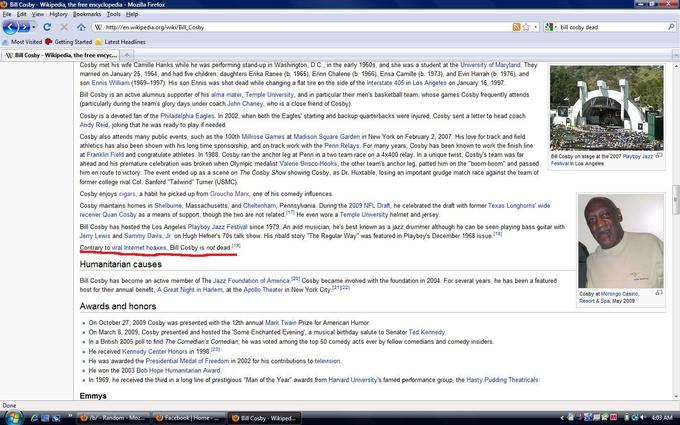Open the cigars link
The image size is (680, 425).
(x=127, y=194)
